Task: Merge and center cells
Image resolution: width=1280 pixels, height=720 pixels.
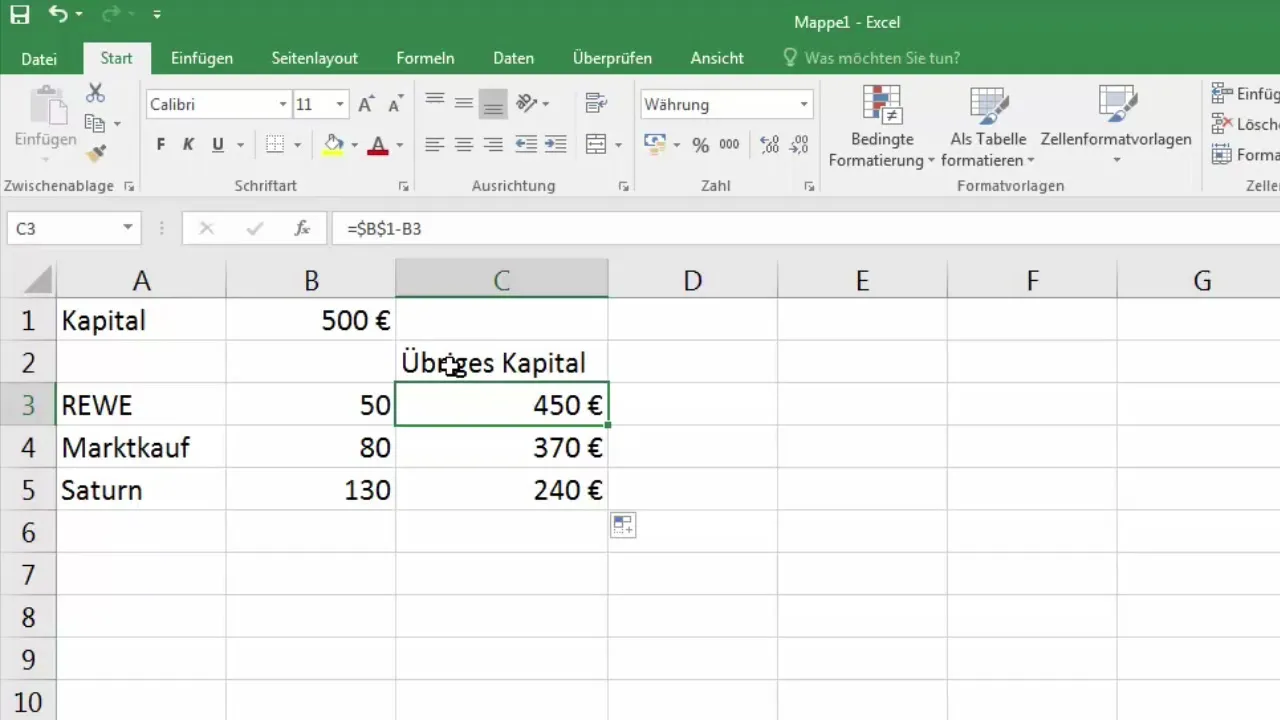Action: [x=596, y=145]
